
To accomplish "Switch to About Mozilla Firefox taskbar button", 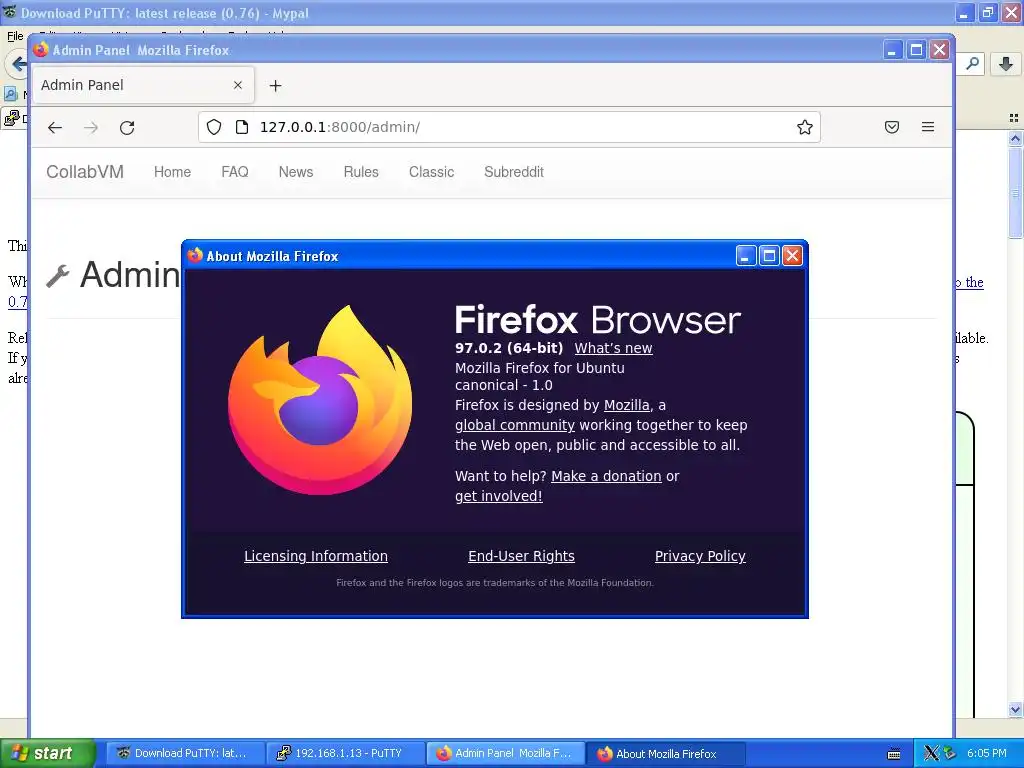I will 665,754.
